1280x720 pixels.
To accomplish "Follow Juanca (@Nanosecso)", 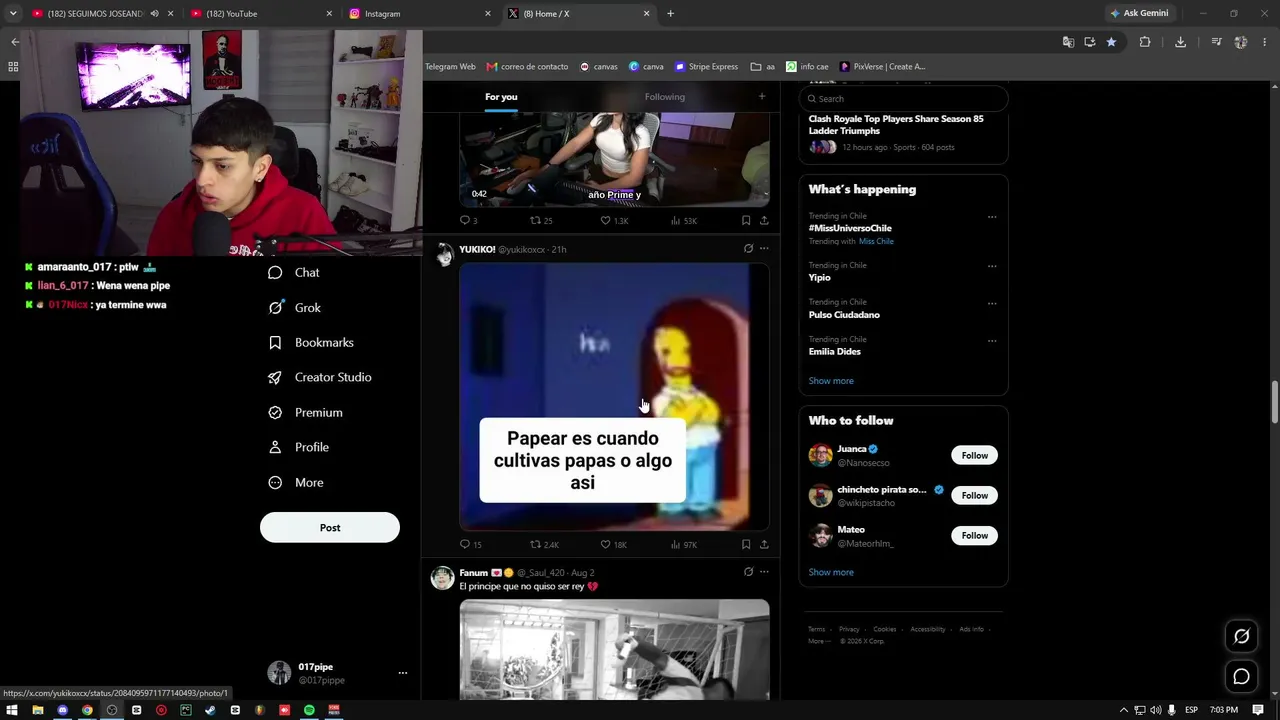I will click(x=974, y=456).
